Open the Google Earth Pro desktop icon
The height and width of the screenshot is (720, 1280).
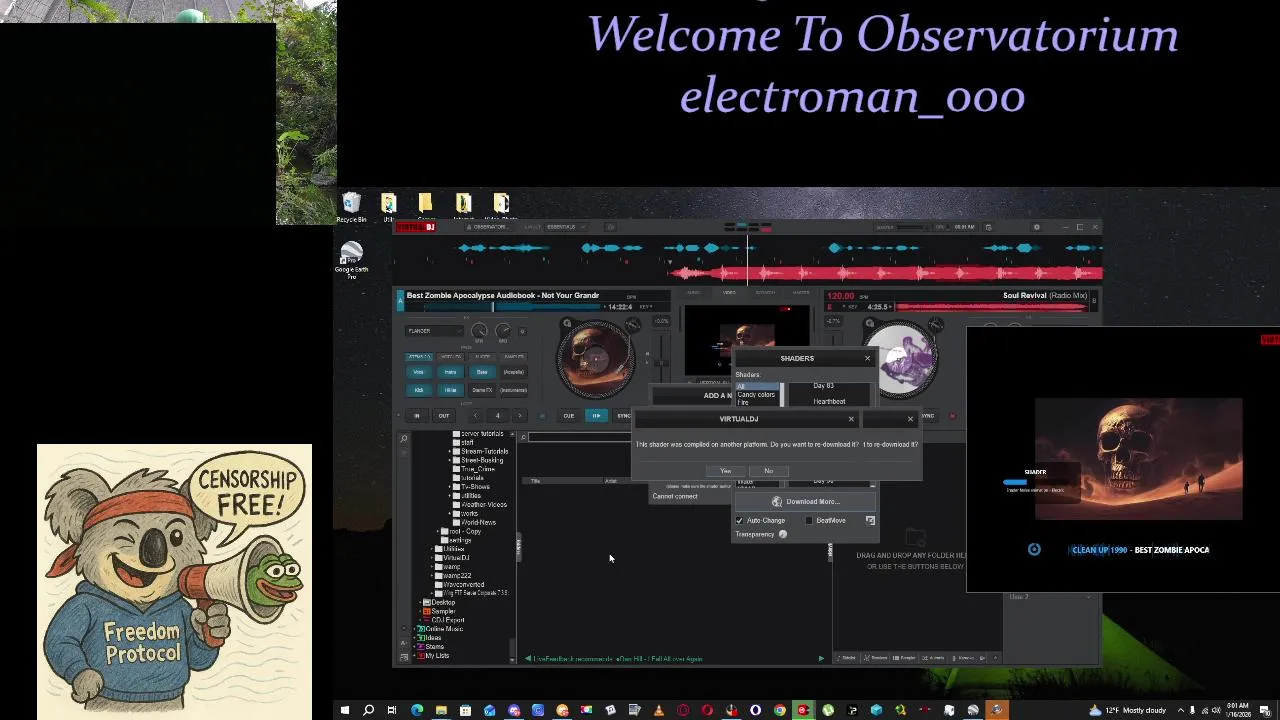tap(351, 260)
